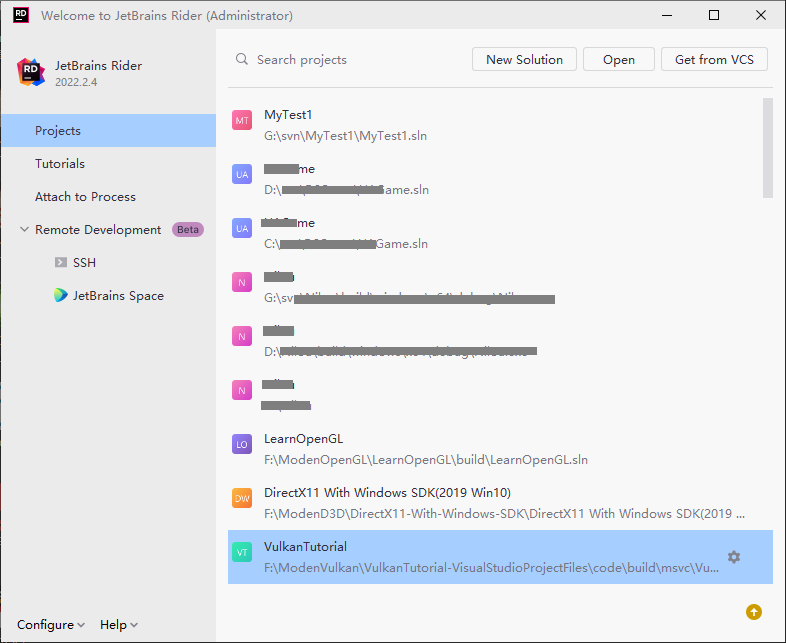Click the 2022.2.4 version text
786x643 pixels.
[x=76, y=82]
